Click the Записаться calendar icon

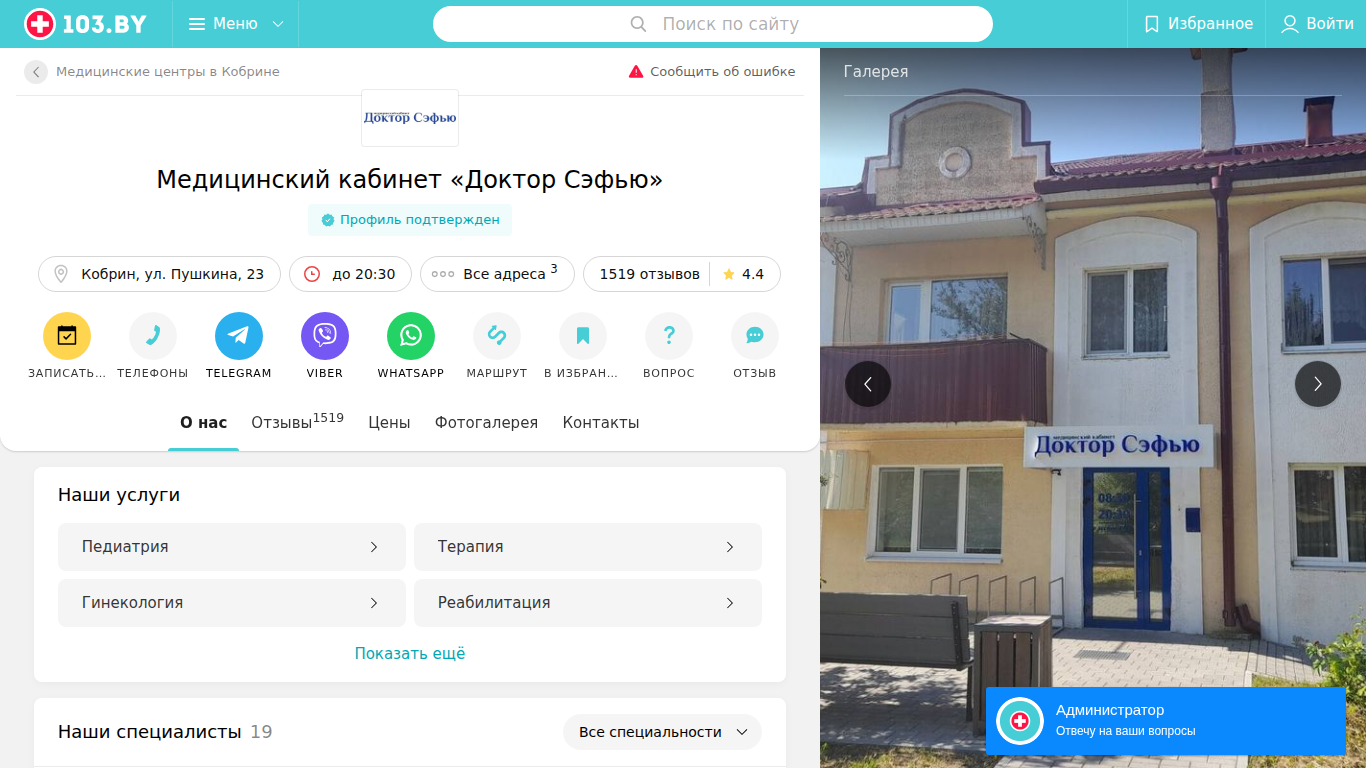[x=67, y=336]
